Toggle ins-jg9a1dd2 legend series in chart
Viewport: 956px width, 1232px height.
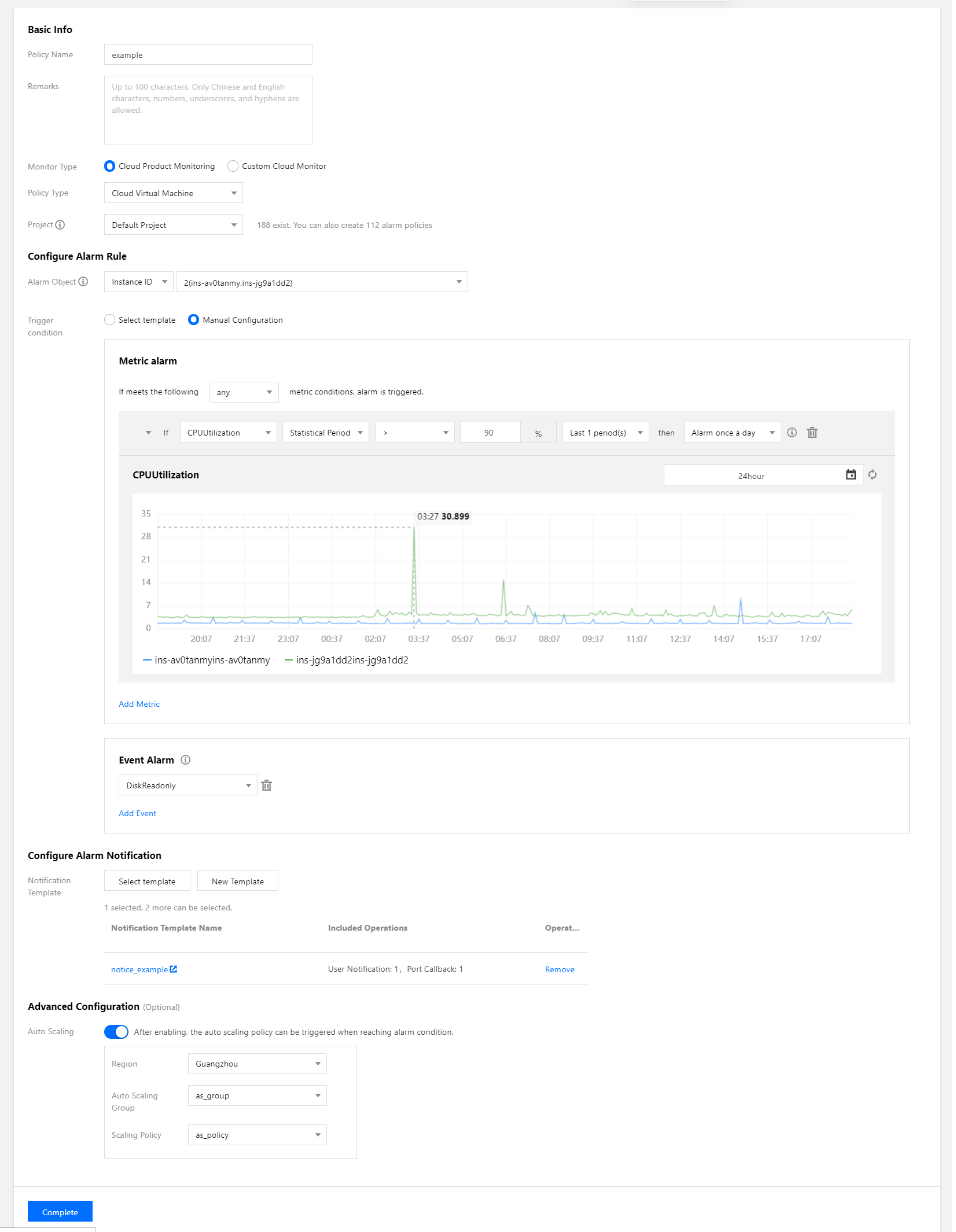coord(346,660)
